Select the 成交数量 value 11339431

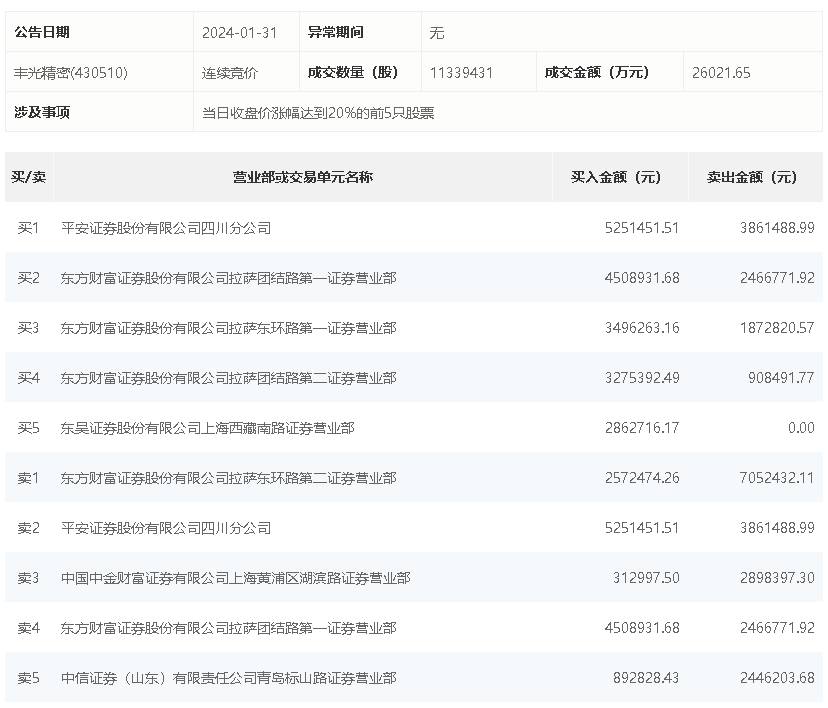[x=461, y=72]
